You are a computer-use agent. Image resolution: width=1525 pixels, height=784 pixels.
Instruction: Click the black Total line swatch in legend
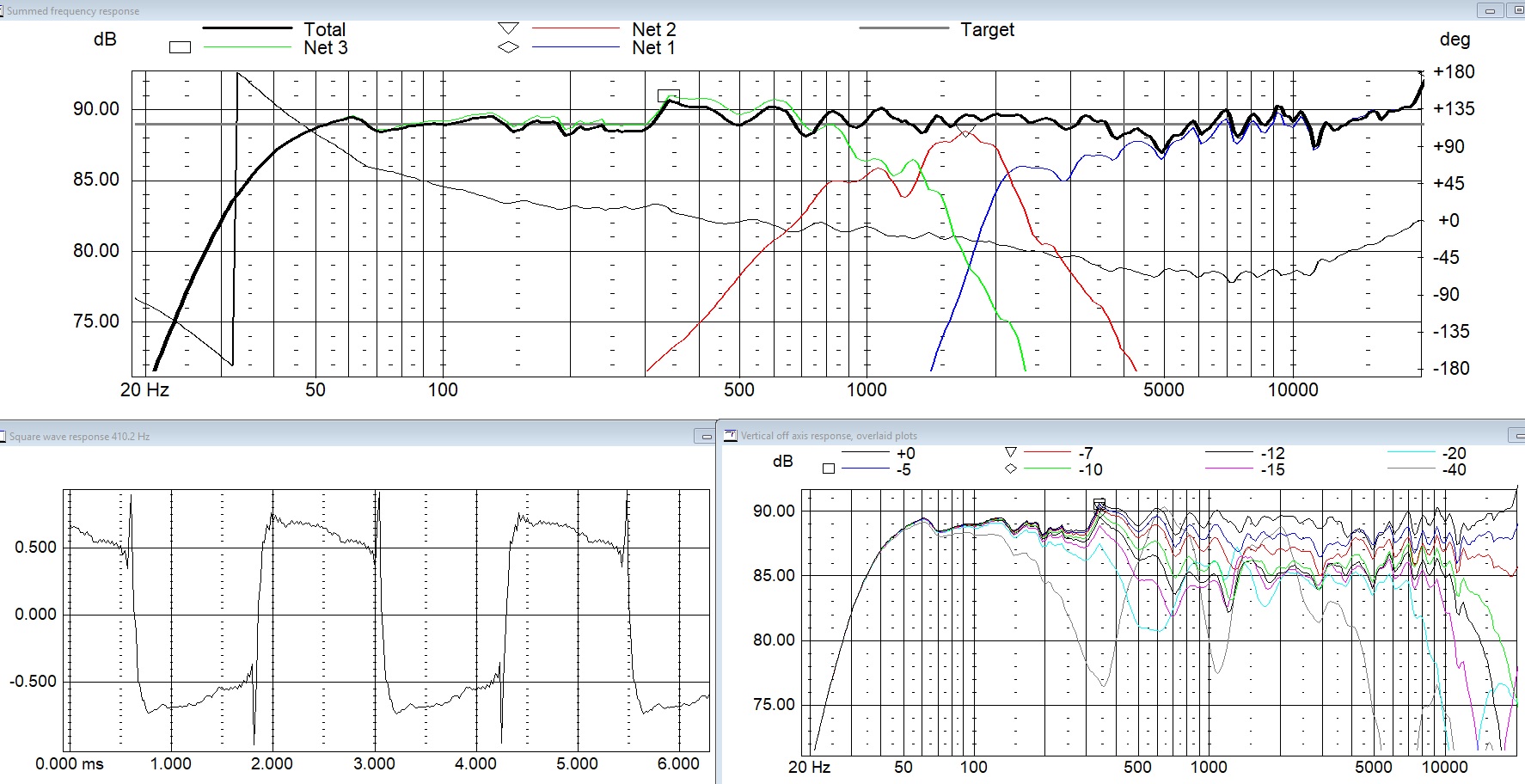[247, 28]
